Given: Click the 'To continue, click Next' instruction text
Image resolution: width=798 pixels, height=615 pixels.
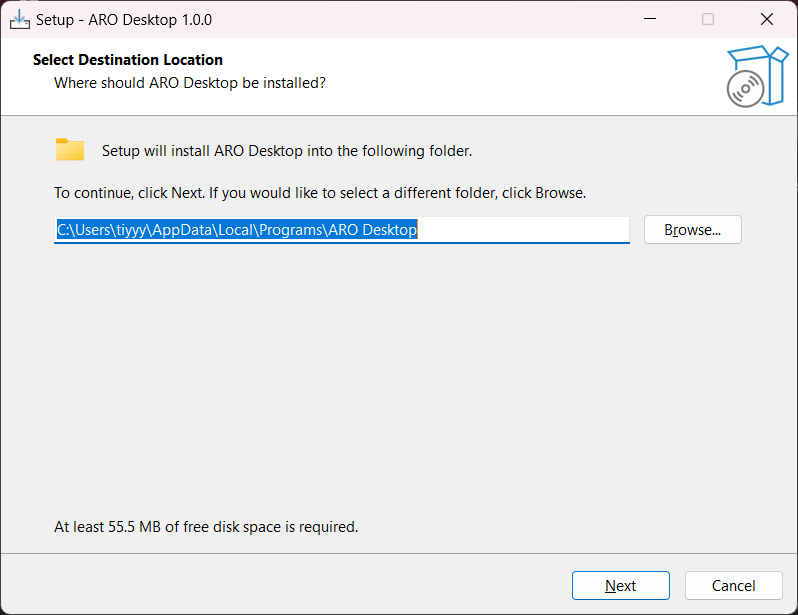Looking at the screenshot, I should pos(320,193).
